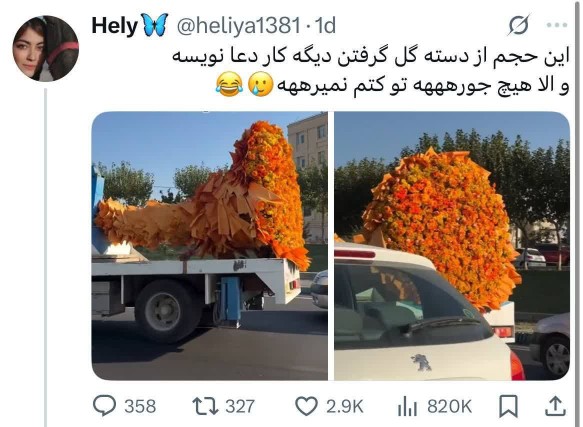Open the three-dot more options menu
Image resolution: width=583 pixels, height=427 pixels.
click(557, 25)
